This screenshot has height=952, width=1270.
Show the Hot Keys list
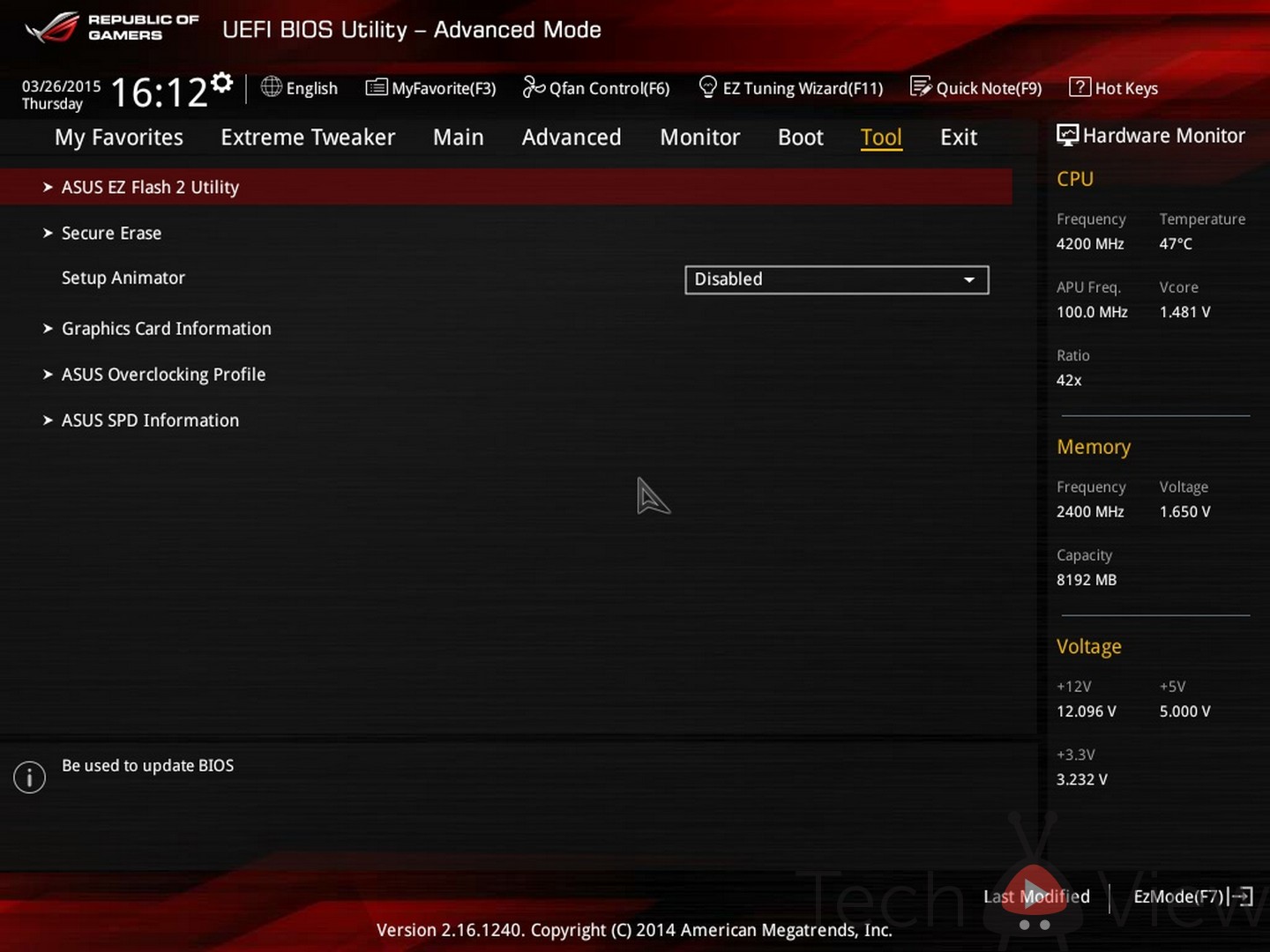click(x=1114, y=88)
